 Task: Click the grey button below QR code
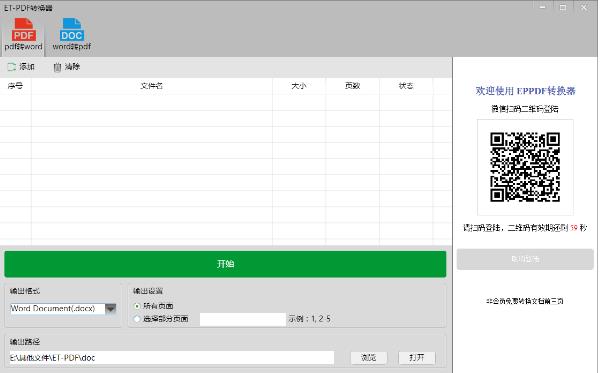click(x=525, y=259)
